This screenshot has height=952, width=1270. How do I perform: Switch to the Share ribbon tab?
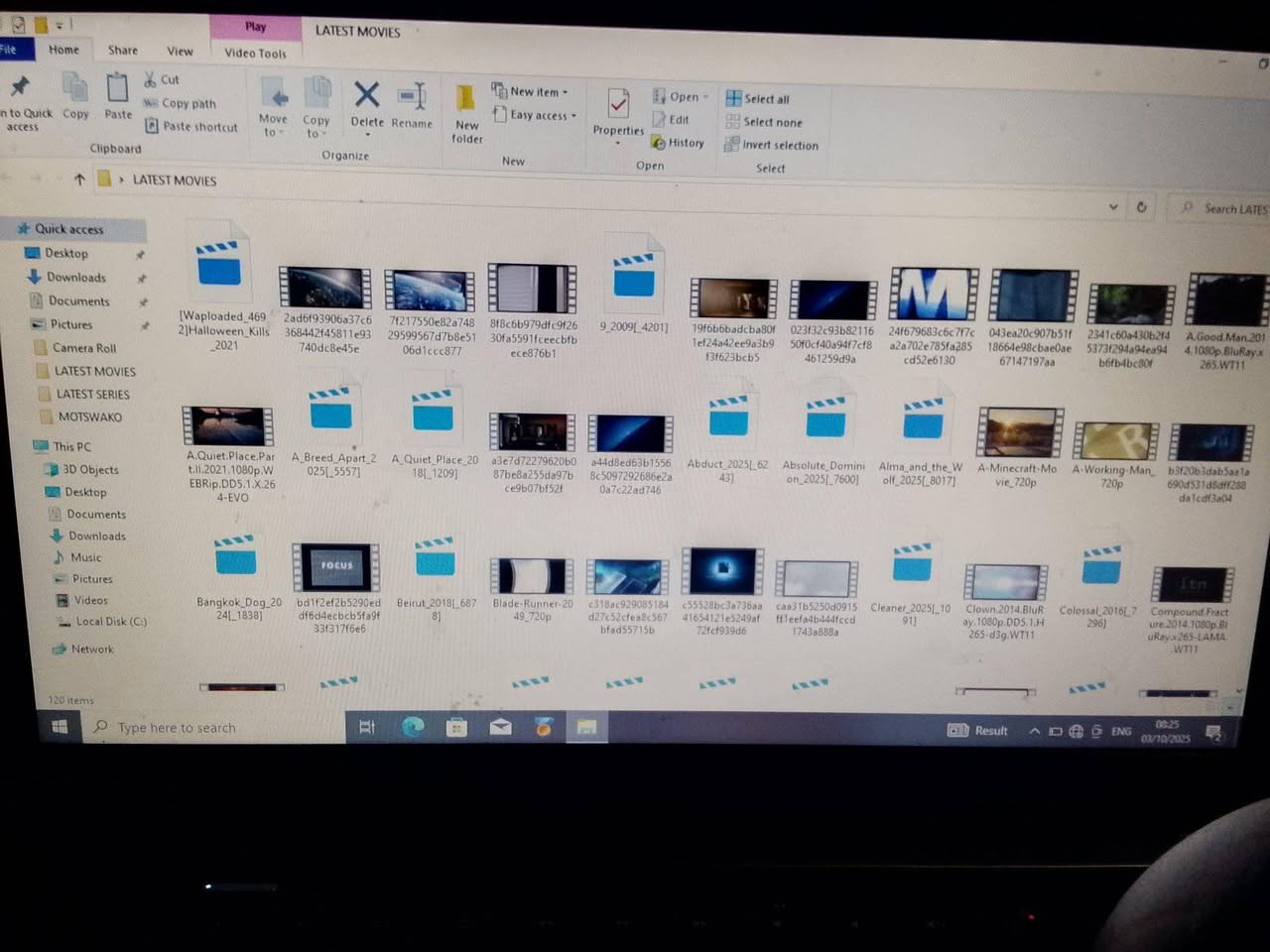click(123, 51)
